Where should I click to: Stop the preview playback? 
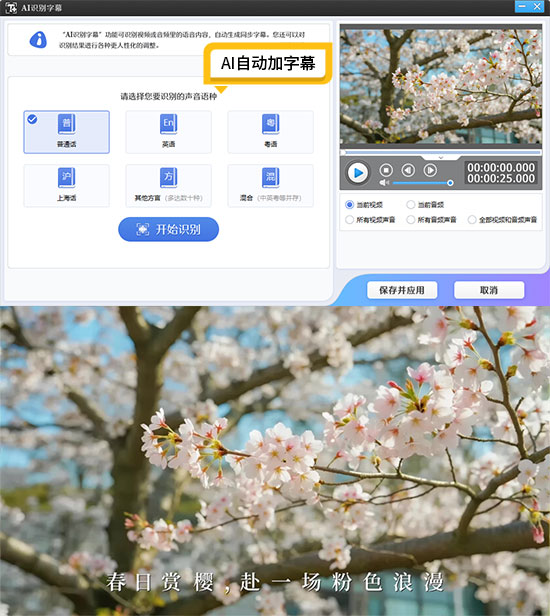[x=386, y=170]
